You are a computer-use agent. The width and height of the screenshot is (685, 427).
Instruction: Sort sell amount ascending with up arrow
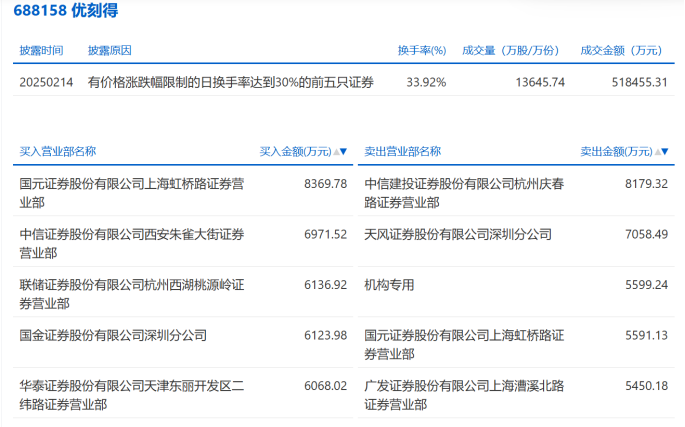point(656,152)
